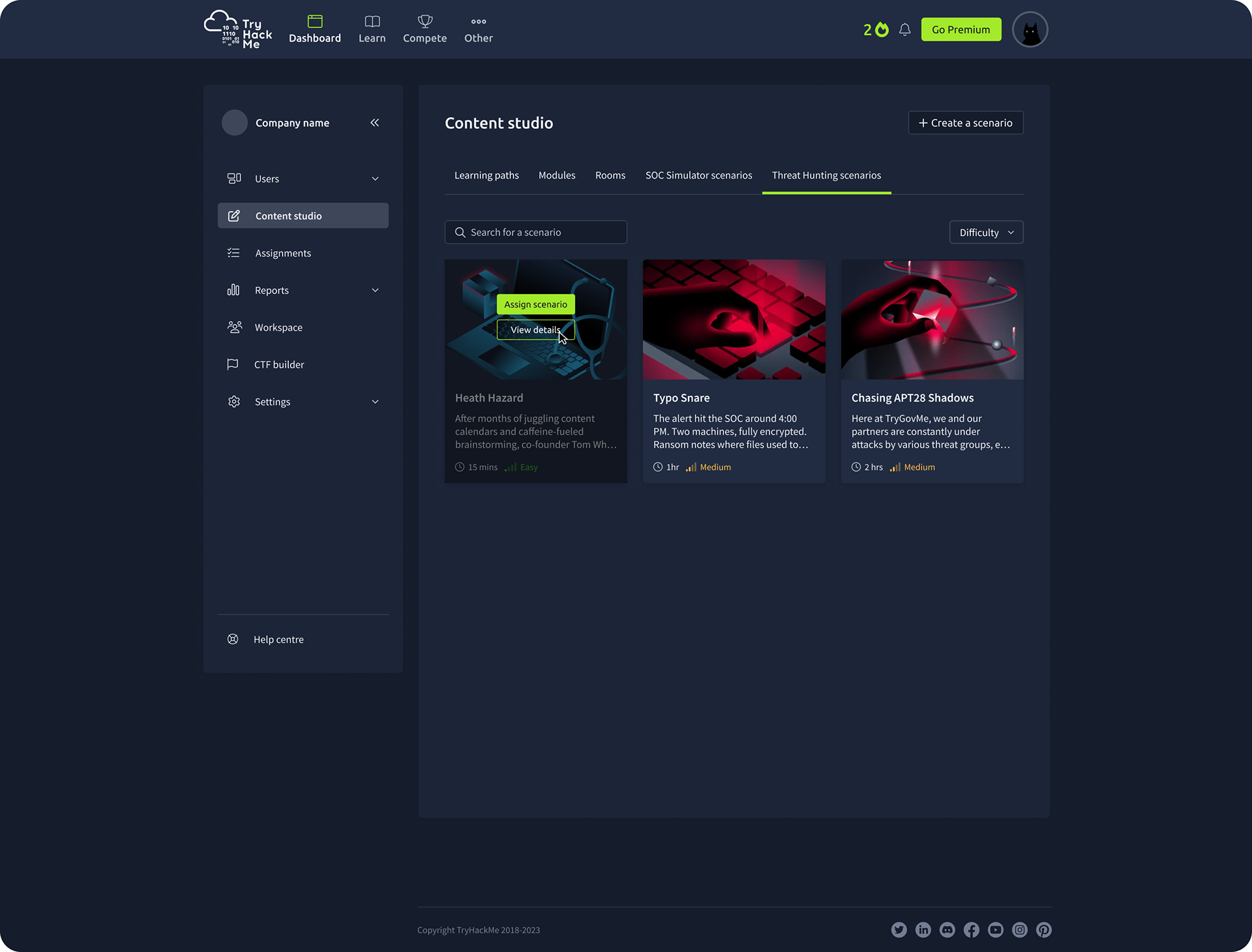Open the Discord footer icon
1252x952 pixels.
[x=947, y=930]
